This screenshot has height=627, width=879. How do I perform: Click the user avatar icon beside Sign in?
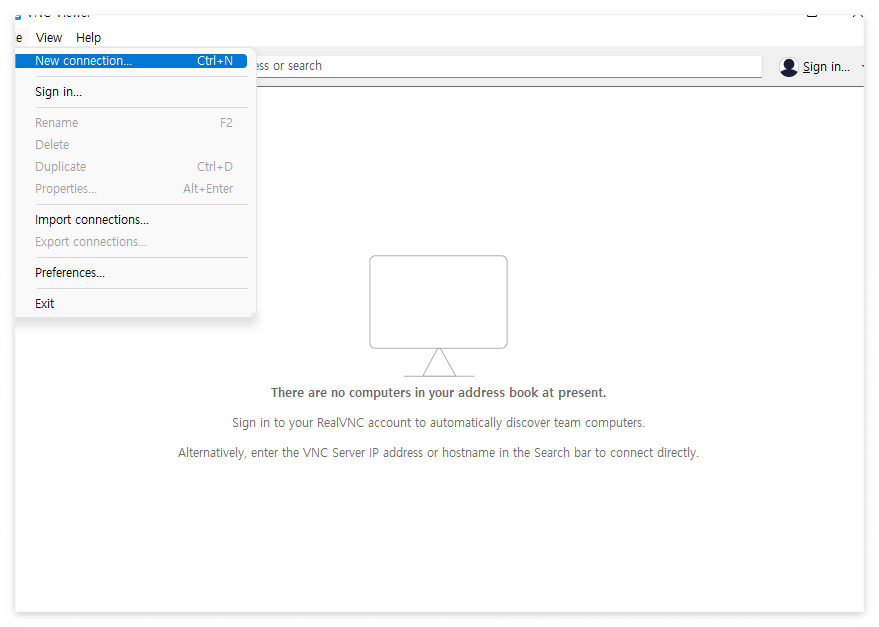(x=788, y=67)
